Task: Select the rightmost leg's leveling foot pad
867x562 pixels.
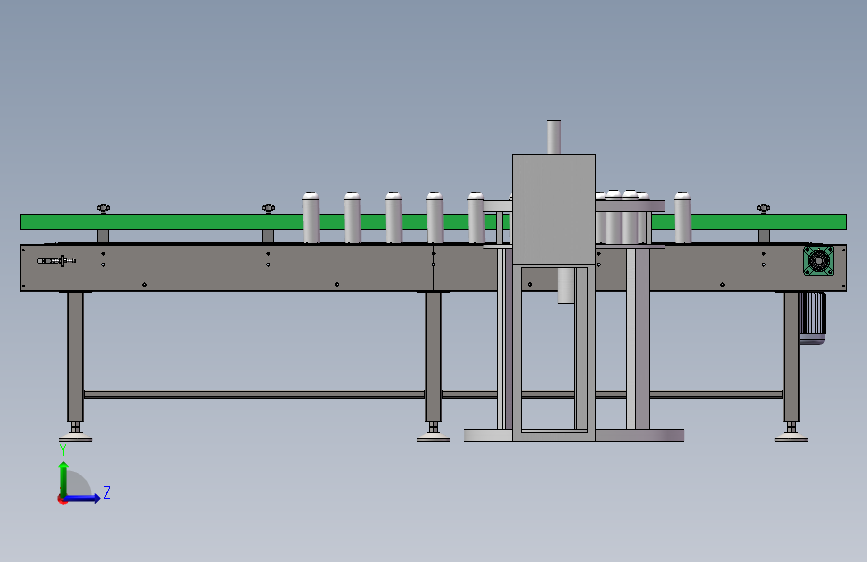Action: [791, 439]
